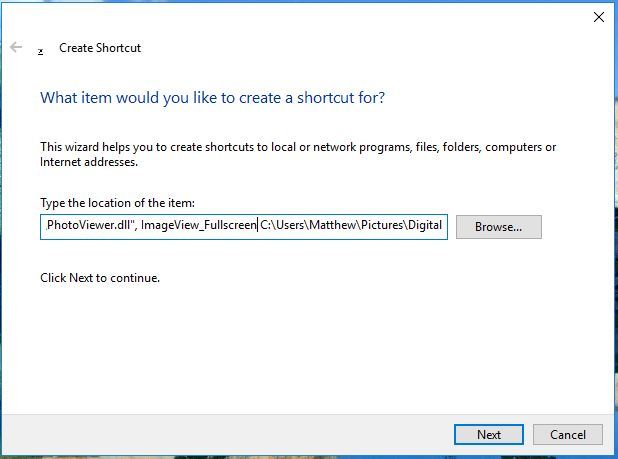
Task: Click the desktop wallpaper strip below the dialog
Action: point(300,455)
